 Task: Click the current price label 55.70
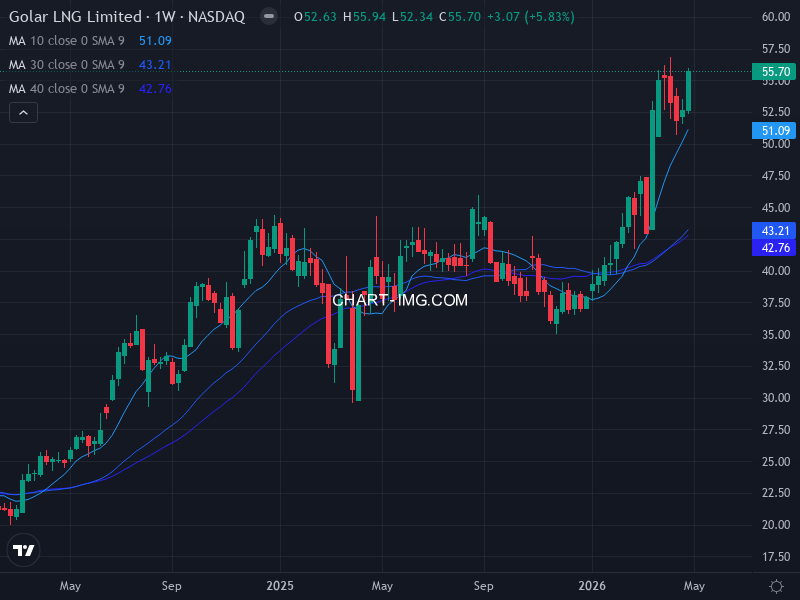click(x=774, y=72)
